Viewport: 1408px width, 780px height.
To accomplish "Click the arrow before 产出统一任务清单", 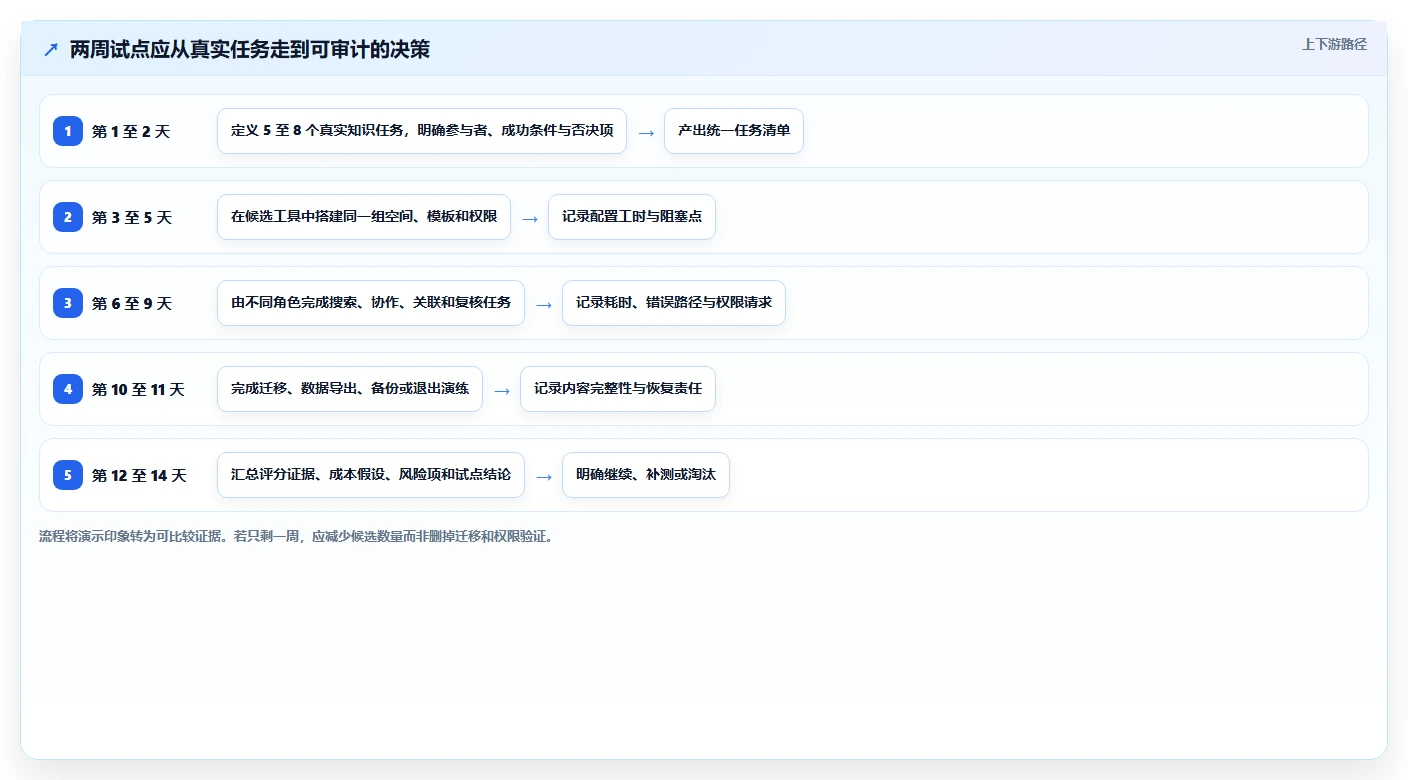I will (646, 132).
